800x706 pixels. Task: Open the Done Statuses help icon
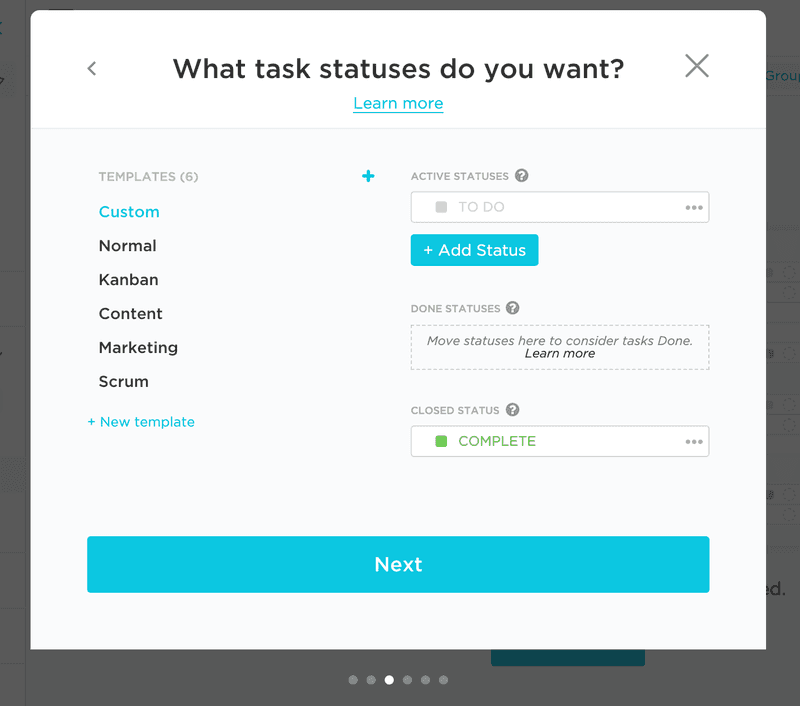(x=512, y=308)
